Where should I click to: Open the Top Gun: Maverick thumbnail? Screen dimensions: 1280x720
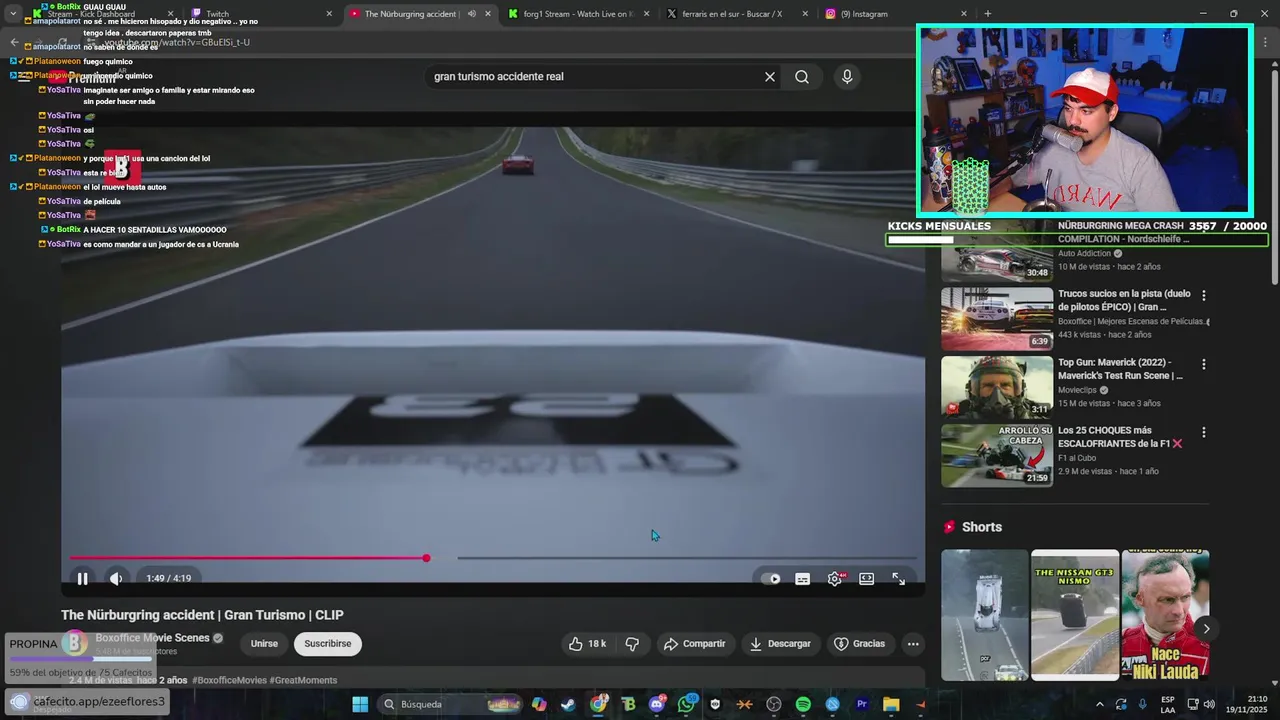(997, 387)
